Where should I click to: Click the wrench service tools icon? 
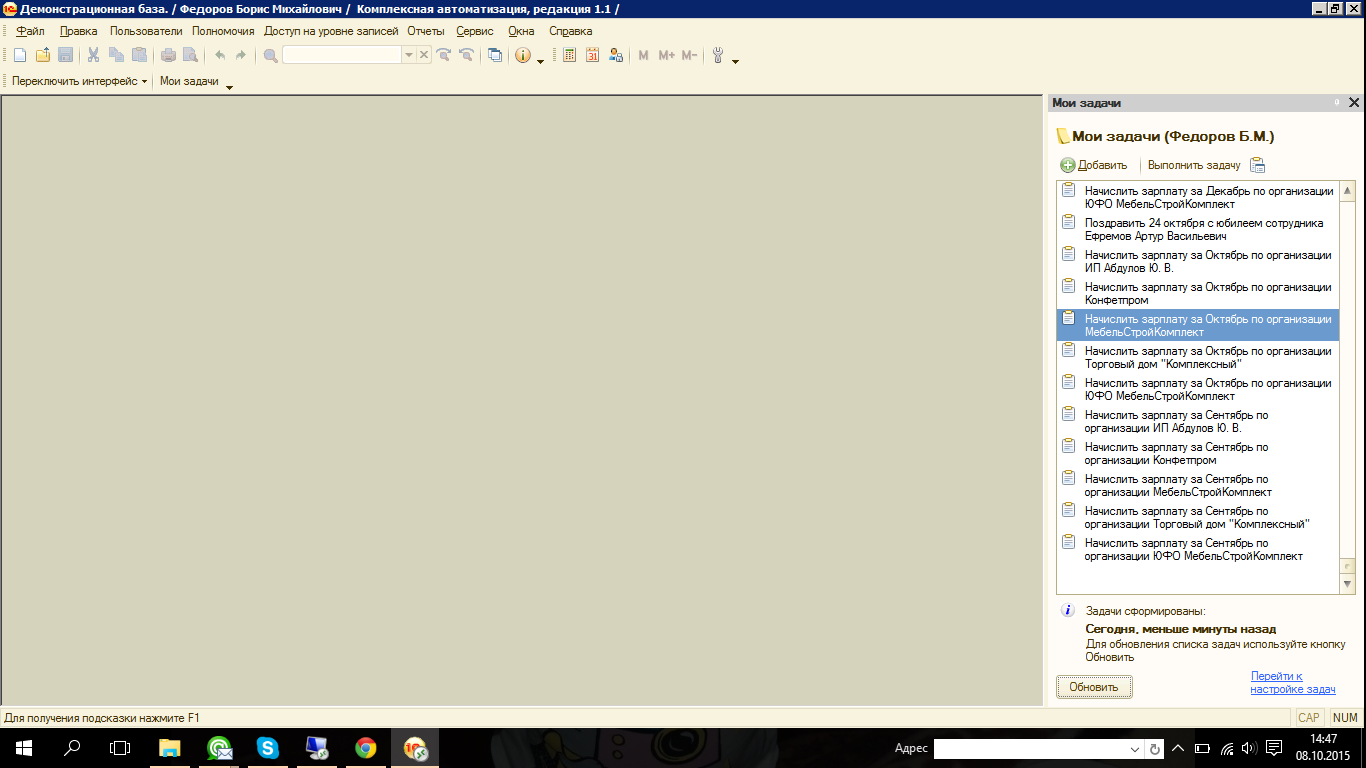click(x=718, y=56)
